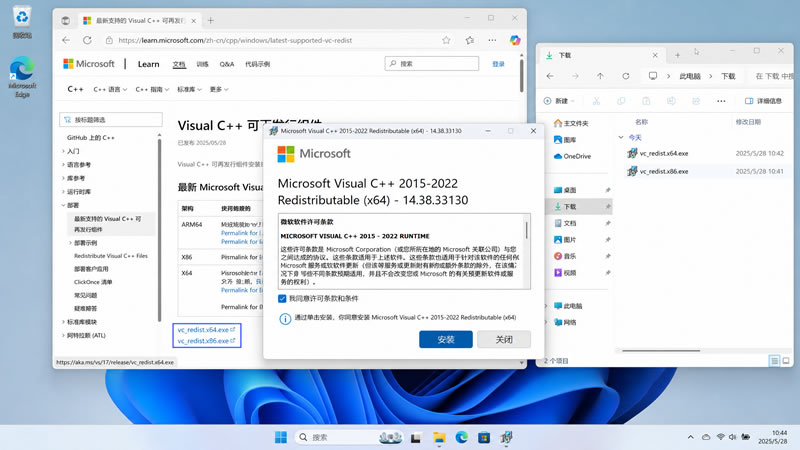Viewport: 800px width, 450px height.
Task: Click the Edge back arrow icon
Action: 66,40
